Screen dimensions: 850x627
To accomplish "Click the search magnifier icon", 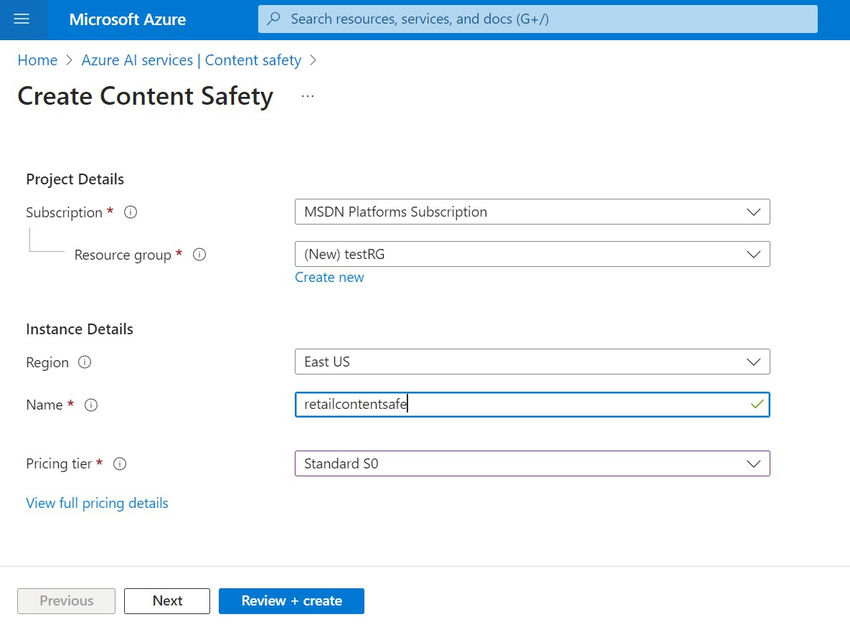I will 272,19.
